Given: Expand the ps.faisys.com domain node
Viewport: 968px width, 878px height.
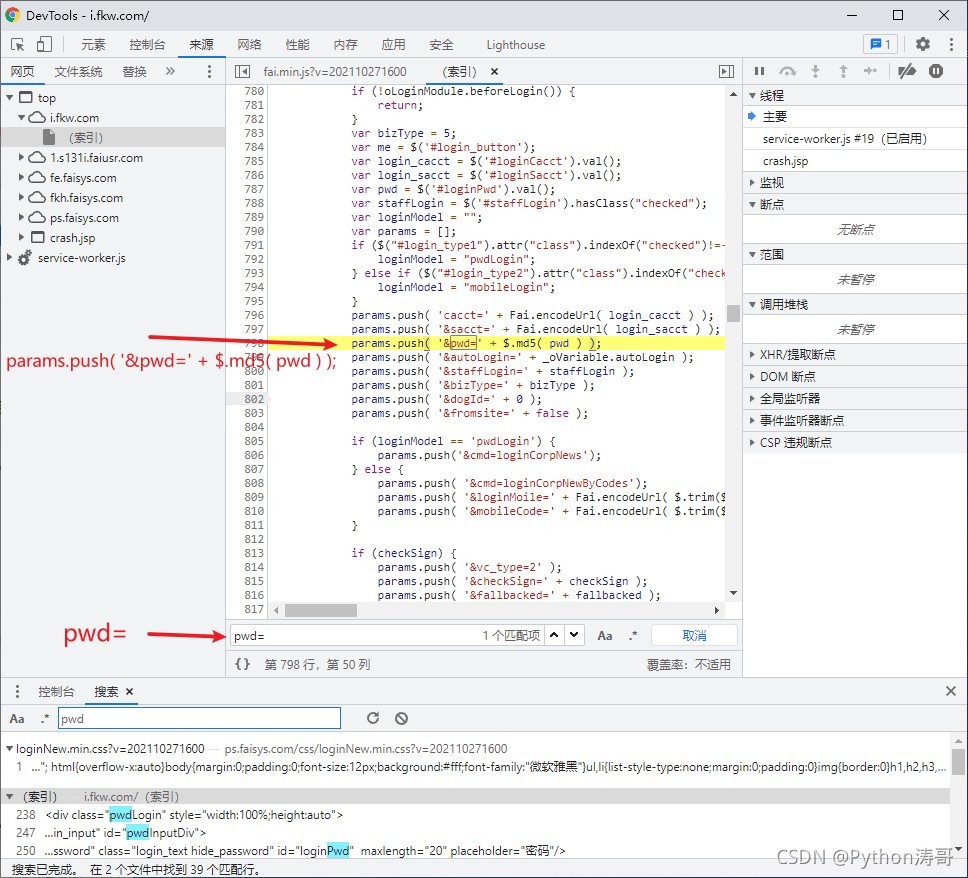Looking at the screenshot, I should pos(22,217).
